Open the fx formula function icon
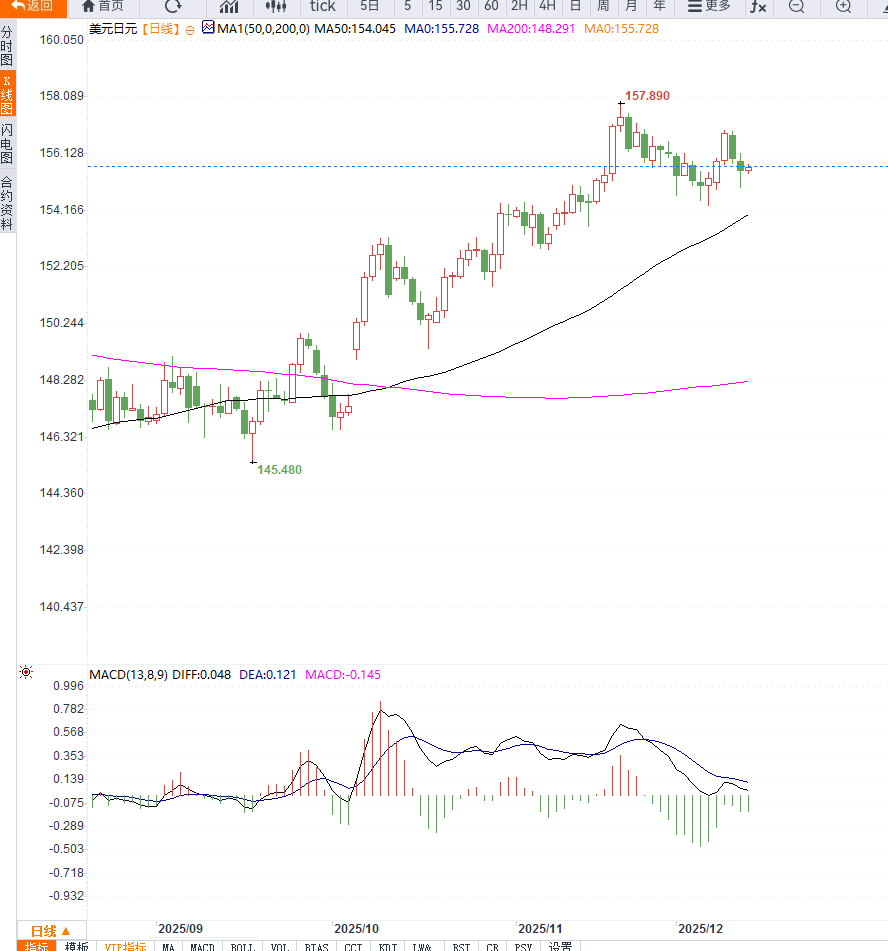This screenshot has width=888, height=951. 759,7
